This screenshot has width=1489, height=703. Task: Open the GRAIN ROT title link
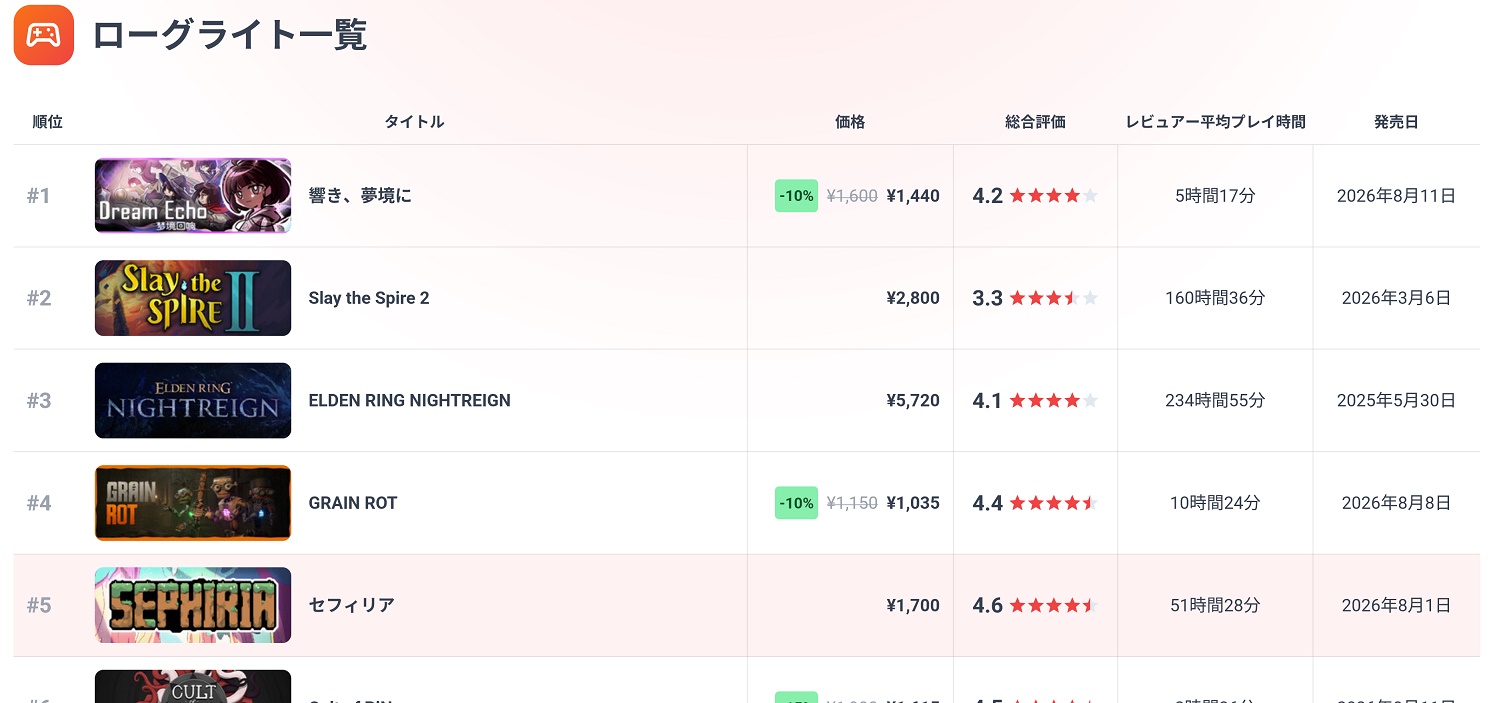(353, 503)
